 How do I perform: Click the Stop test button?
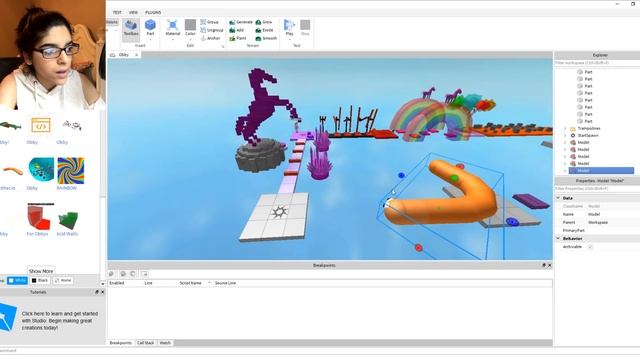pos(305,27)
